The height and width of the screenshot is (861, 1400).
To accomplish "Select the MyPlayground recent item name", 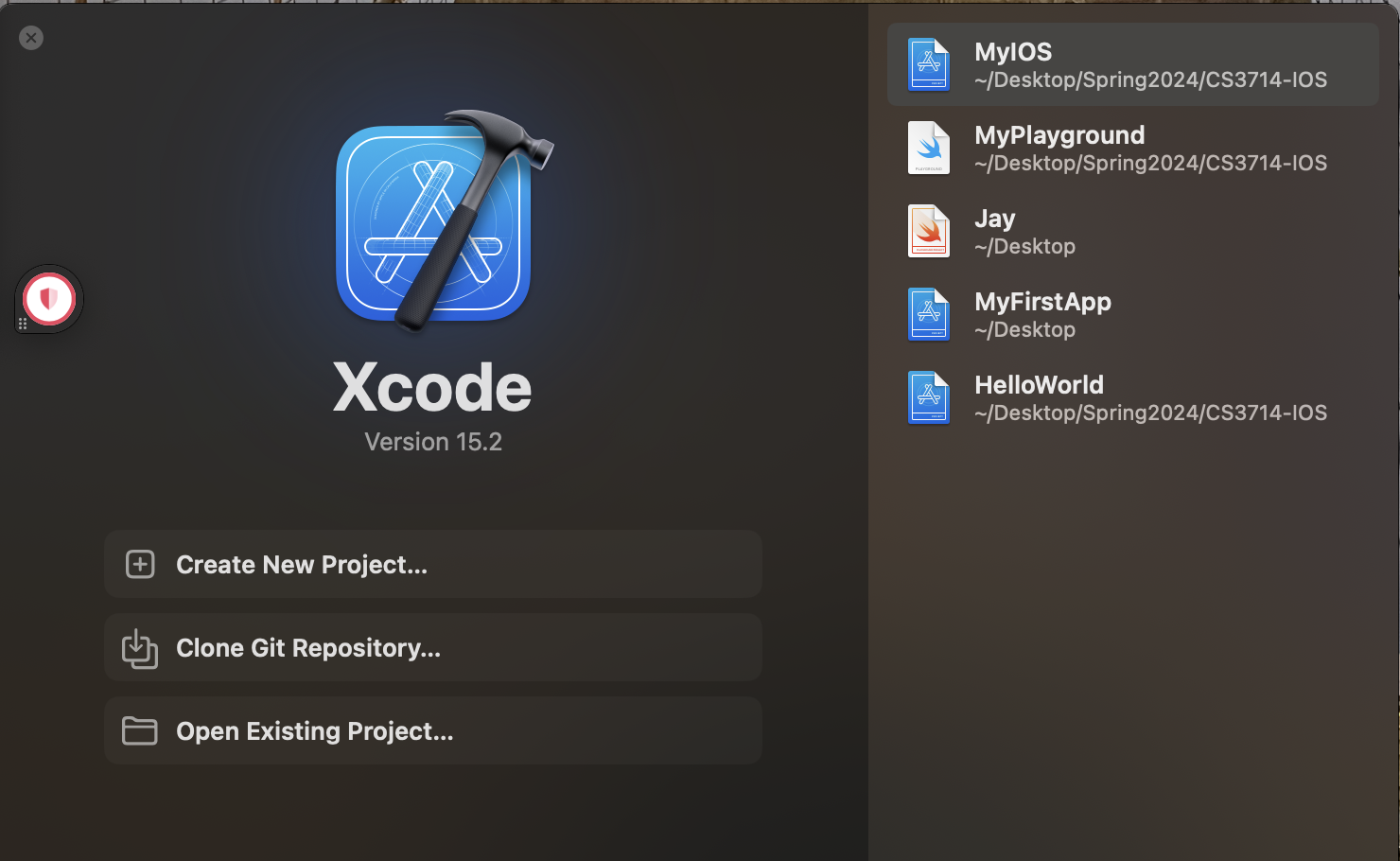I will 1059,135.
